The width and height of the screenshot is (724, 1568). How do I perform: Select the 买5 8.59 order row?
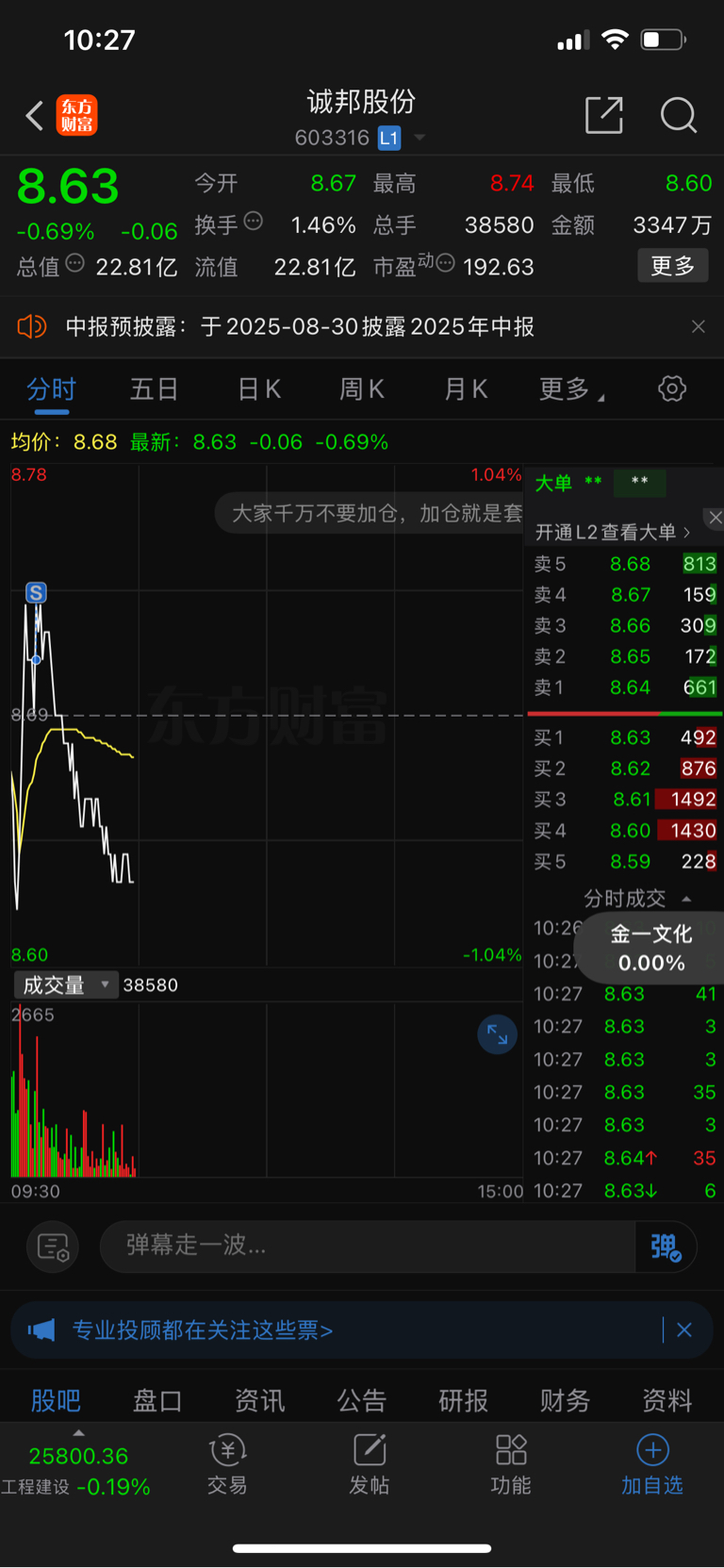click(x=624, y=862)
